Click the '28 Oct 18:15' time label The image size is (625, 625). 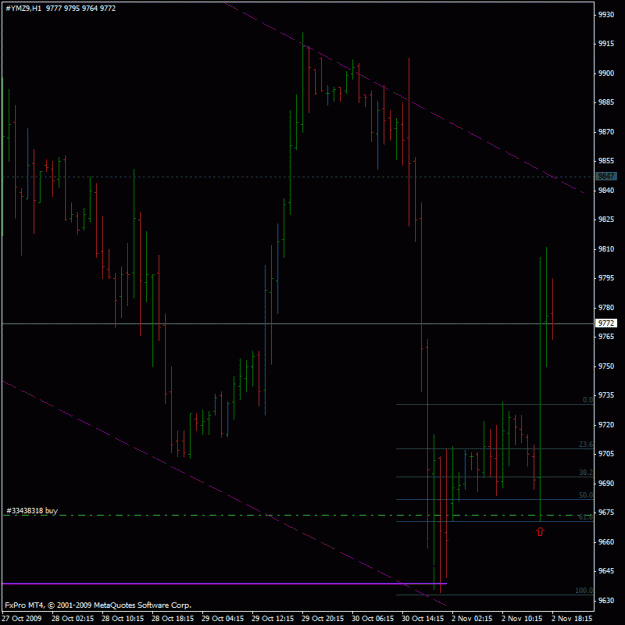[x=173, y=618]
